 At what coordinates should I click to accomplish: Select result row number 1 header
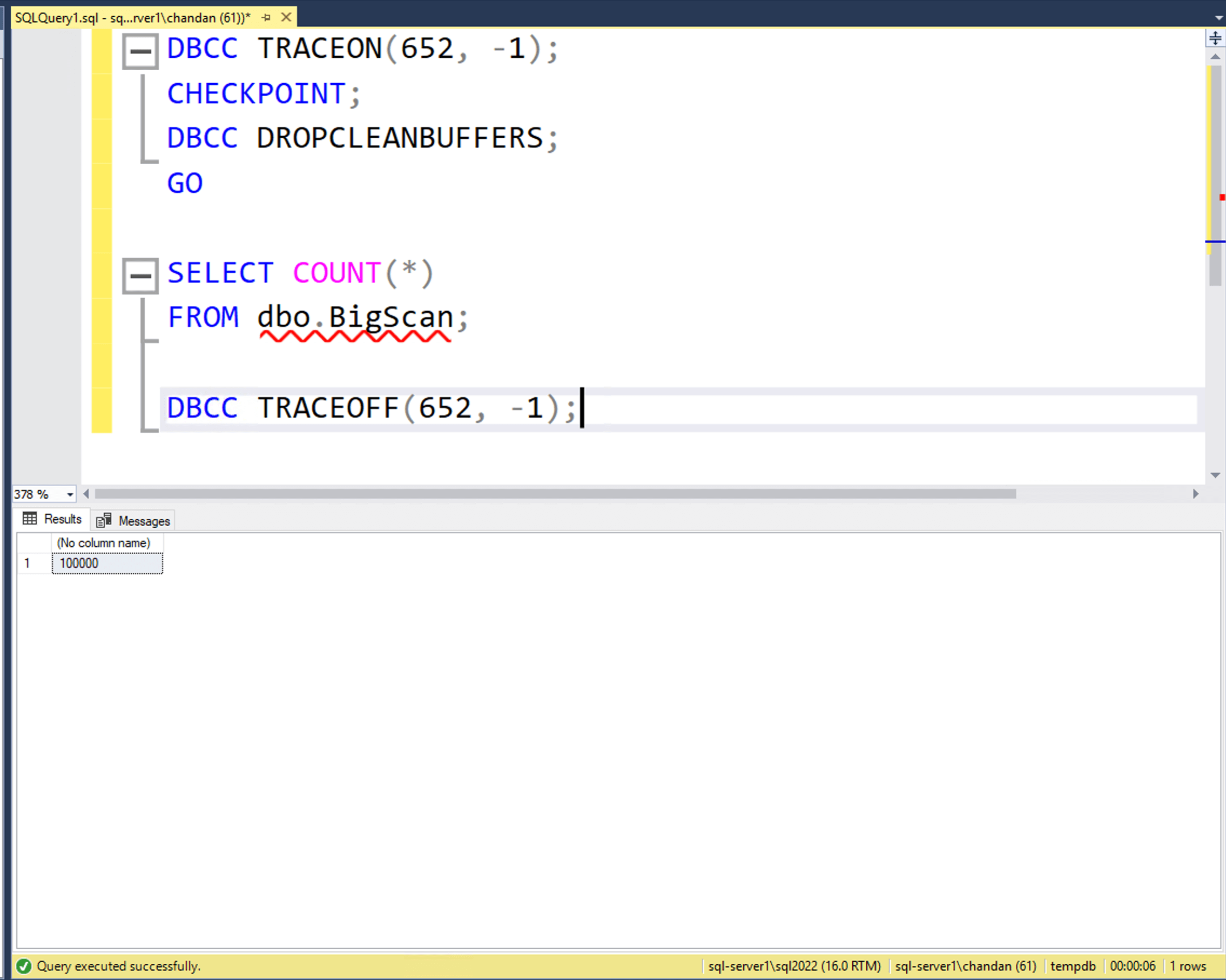pos(28,563)
